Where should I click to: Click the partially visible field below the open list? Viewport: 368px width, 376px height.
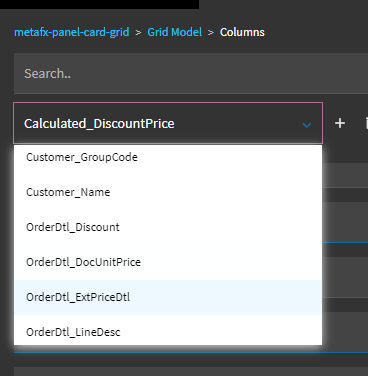tap(191, 371)
